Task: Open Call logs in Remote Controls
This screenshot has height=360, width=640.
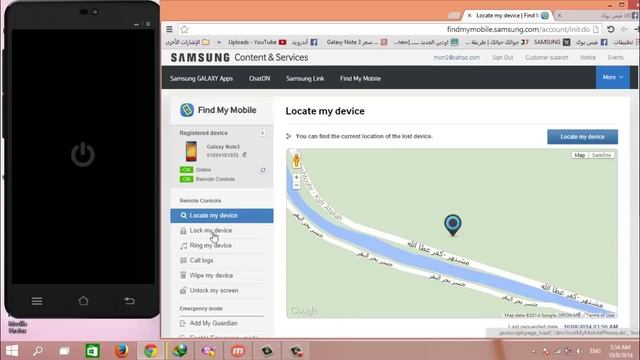Action: tap(202, 260)
